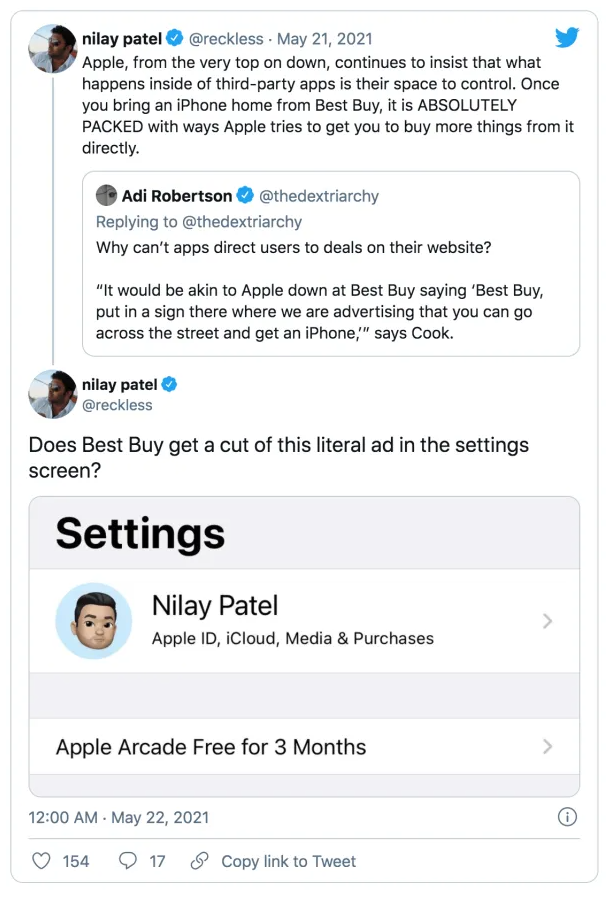Open the @reckless handle in top tweet
The height and width of the screenshot is (898, 608).
[226, 39]
